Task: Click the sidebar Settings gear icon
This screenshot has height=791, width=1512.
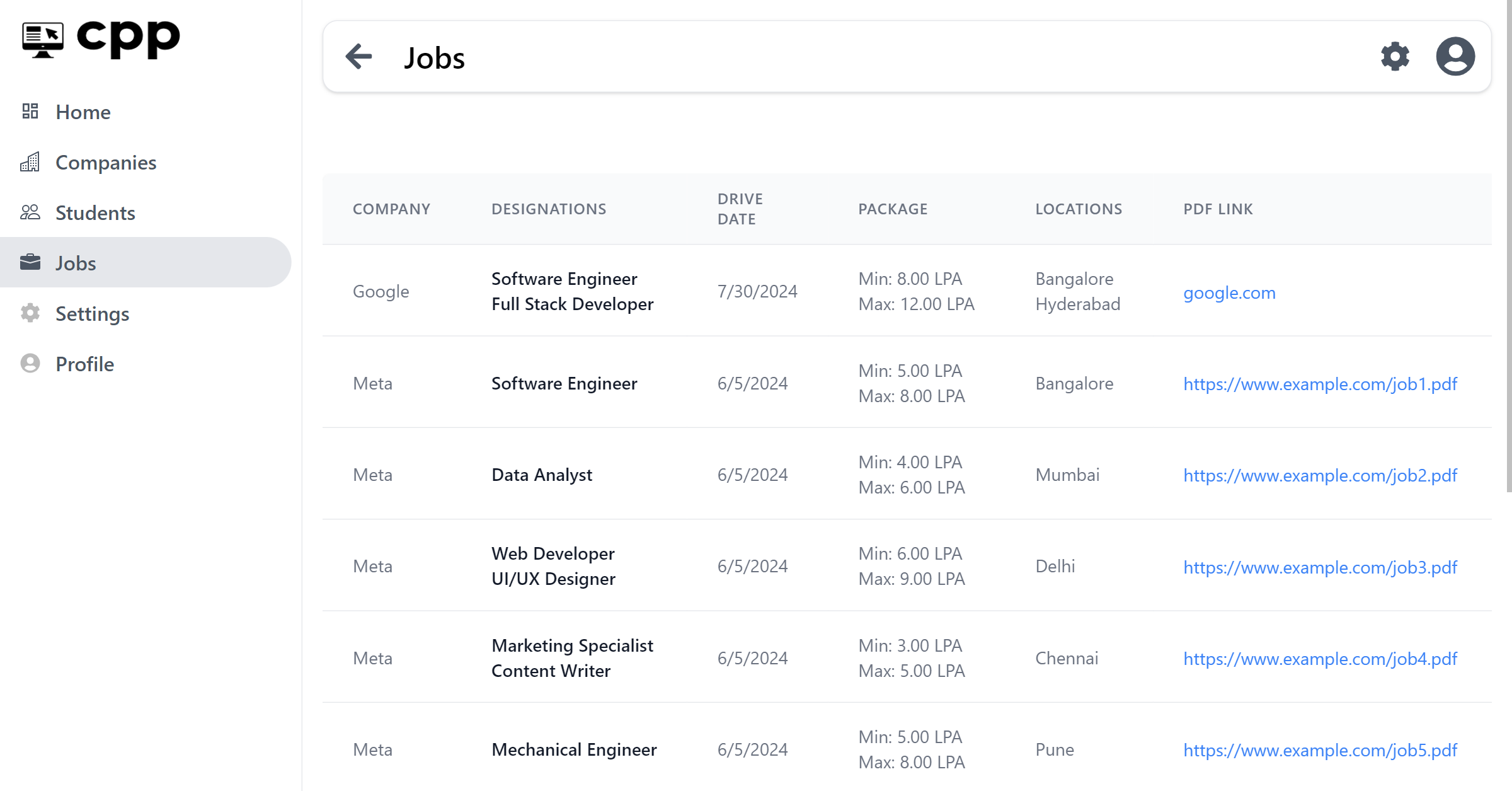Action: [30, 313]
